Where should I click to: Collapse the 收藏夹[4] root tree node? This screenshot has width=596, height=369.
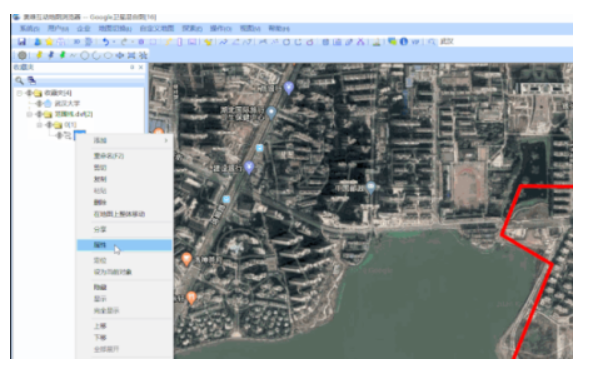[x=19, y=93]
